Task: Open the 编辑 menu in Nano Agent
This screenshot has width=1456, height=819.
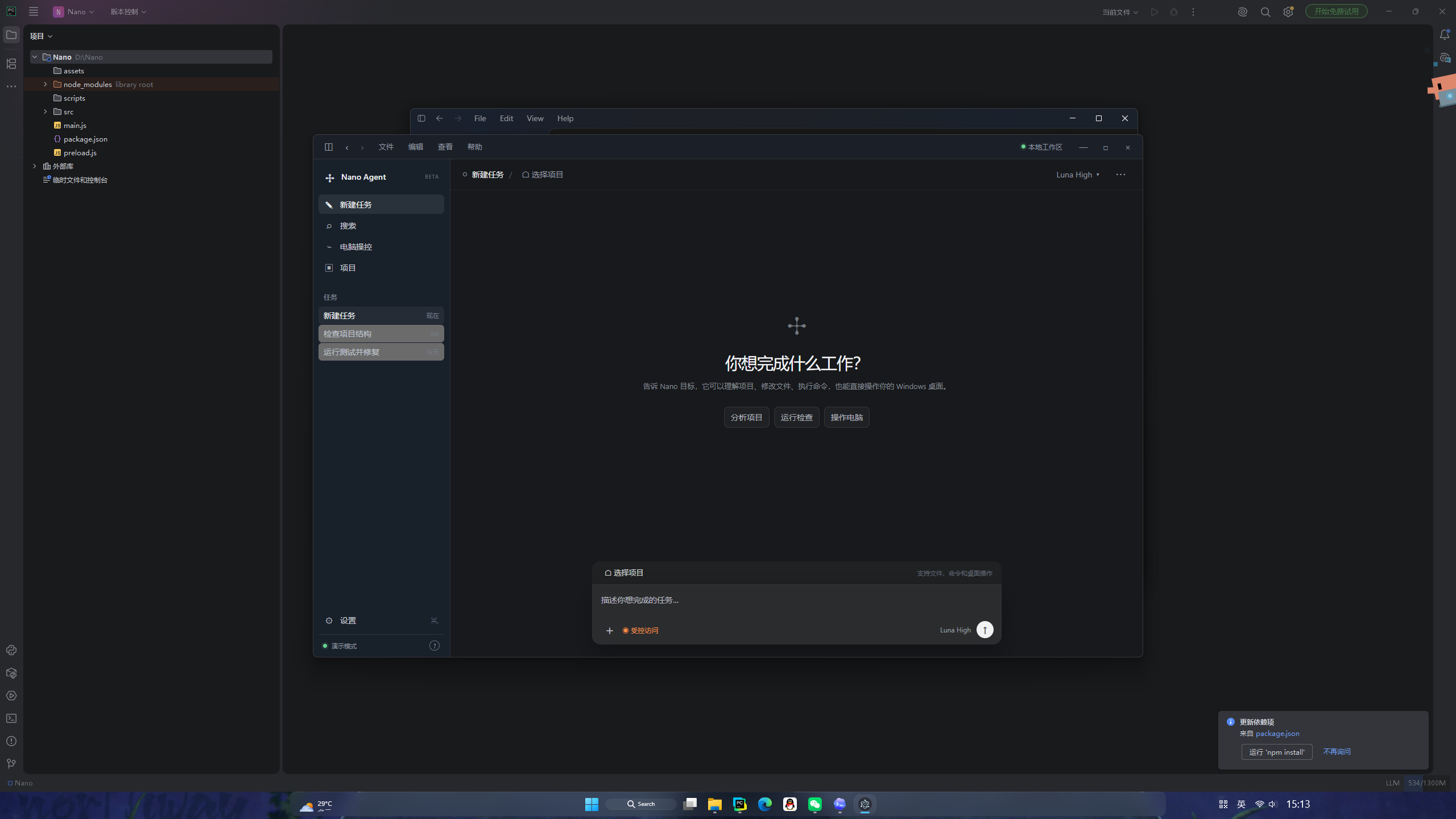Action: click(x=415, y=147)
